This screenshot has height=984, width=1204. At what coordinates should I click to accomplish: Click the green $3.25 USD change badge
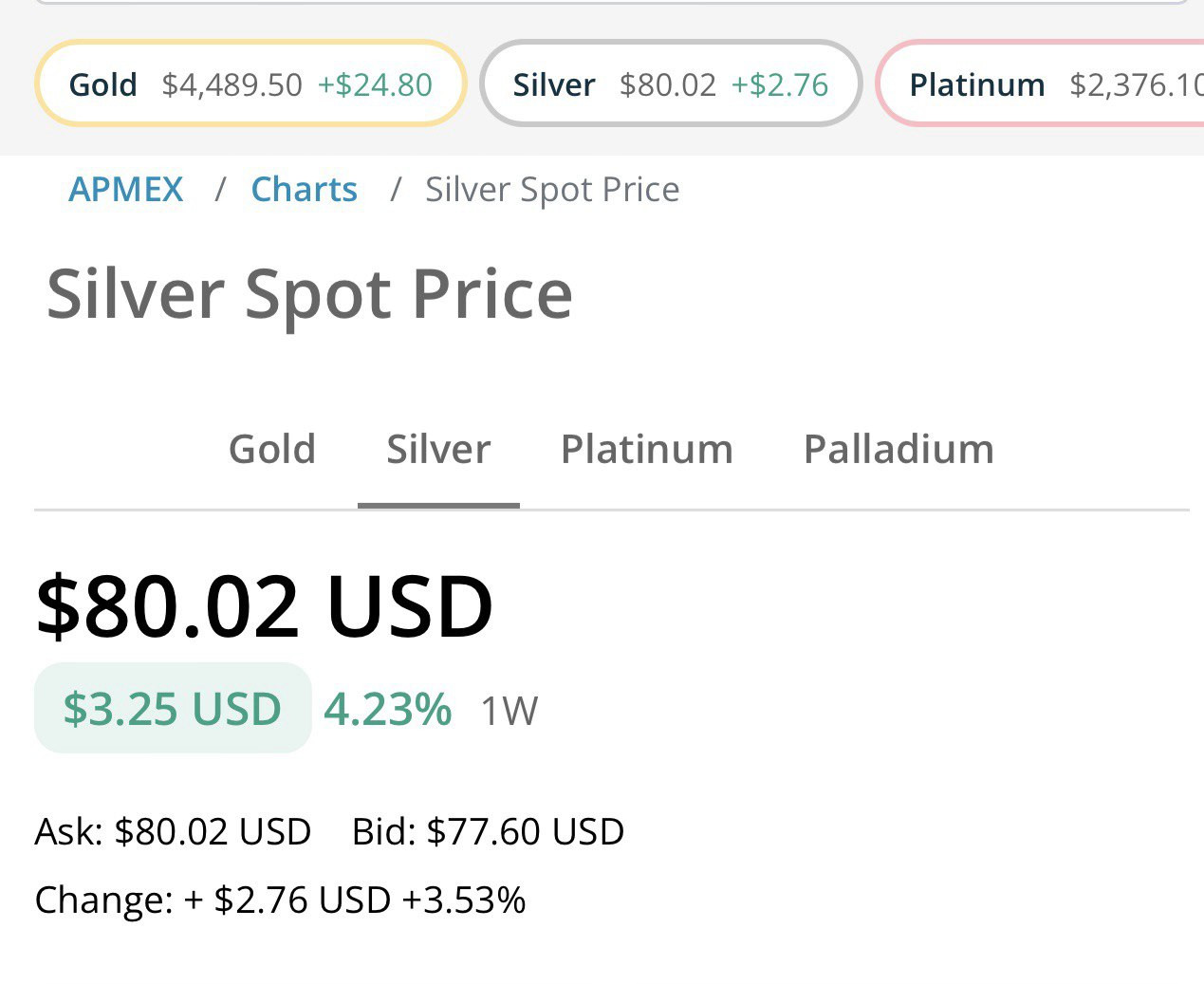click(173, 709)
